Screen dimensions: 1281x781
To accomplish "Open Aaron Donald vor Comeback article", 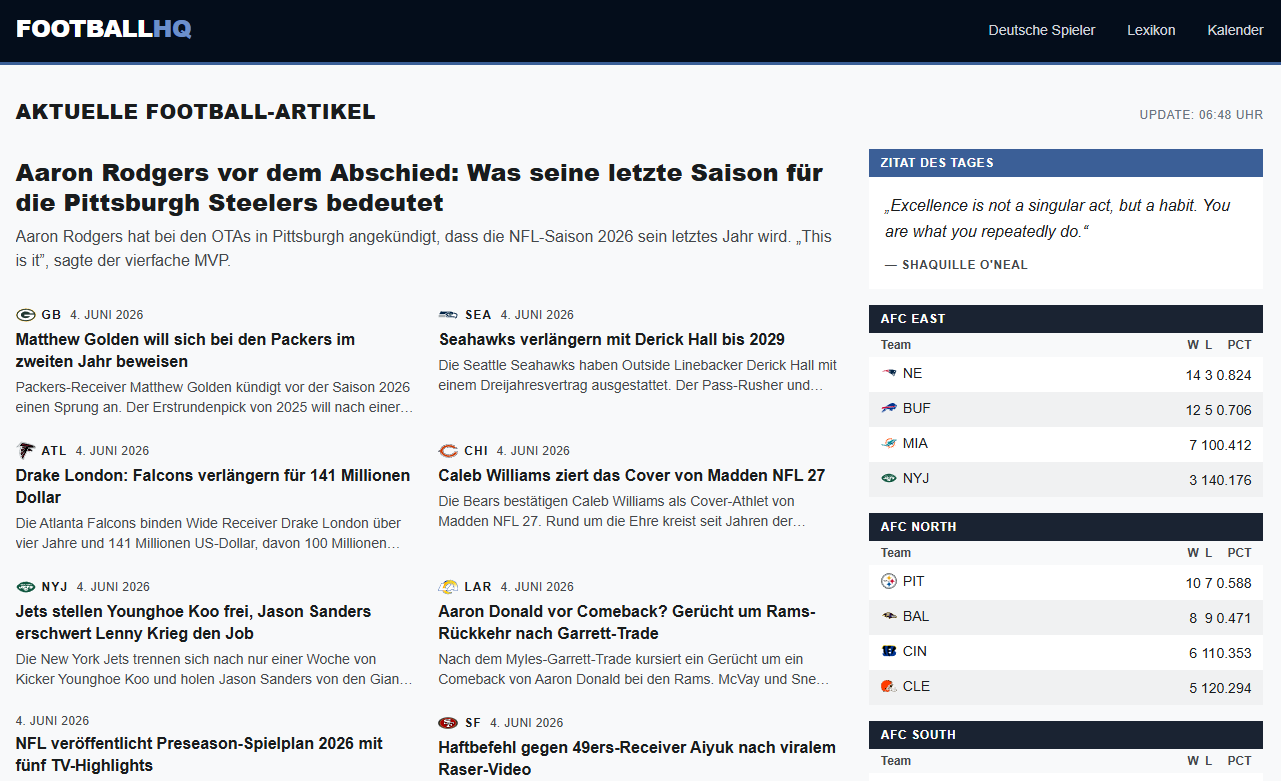I will click(x=627, y=622).
